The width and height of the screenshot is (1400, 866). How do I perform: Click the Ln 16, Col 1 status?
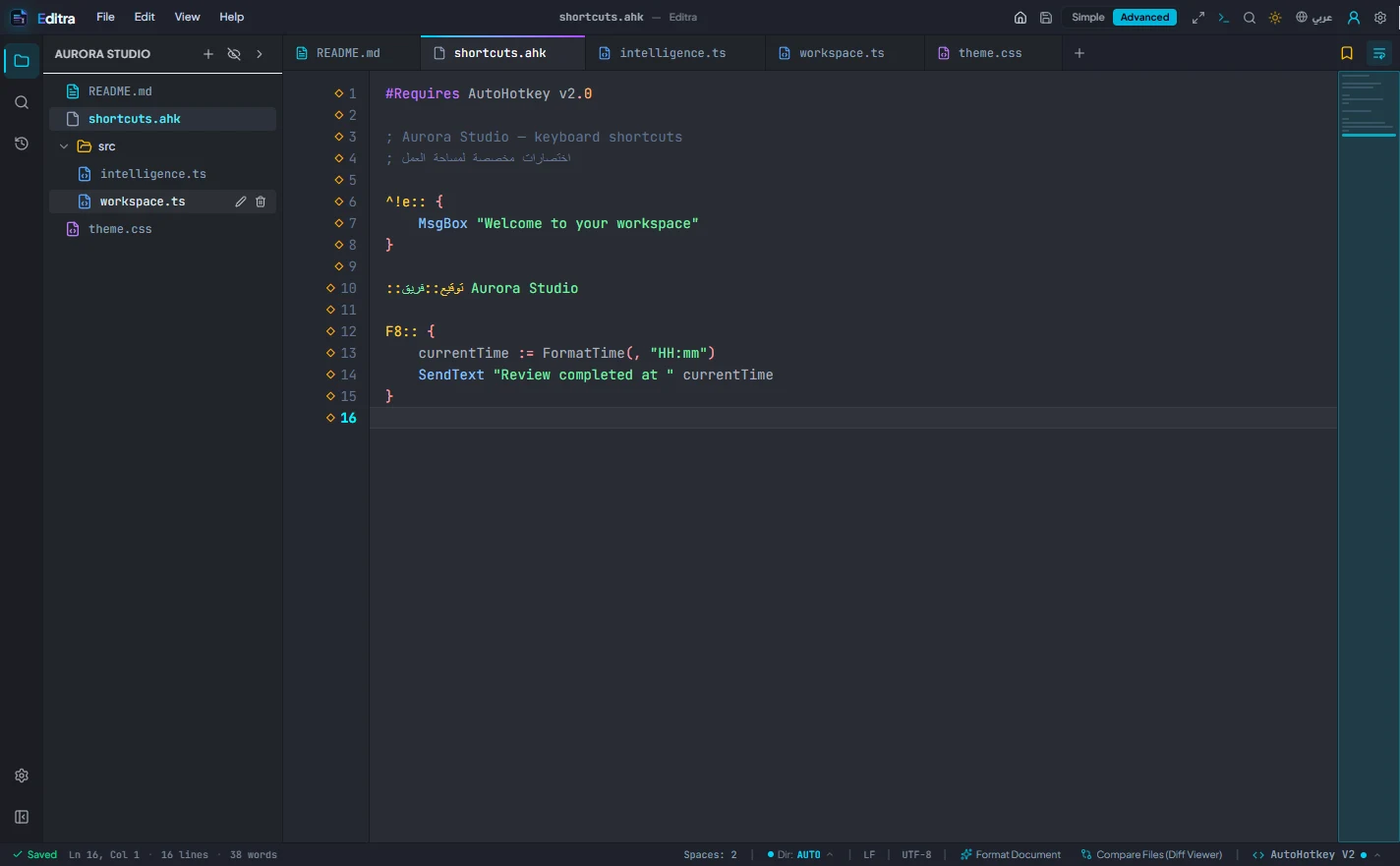pyautogui.click(x=104, y=855)
